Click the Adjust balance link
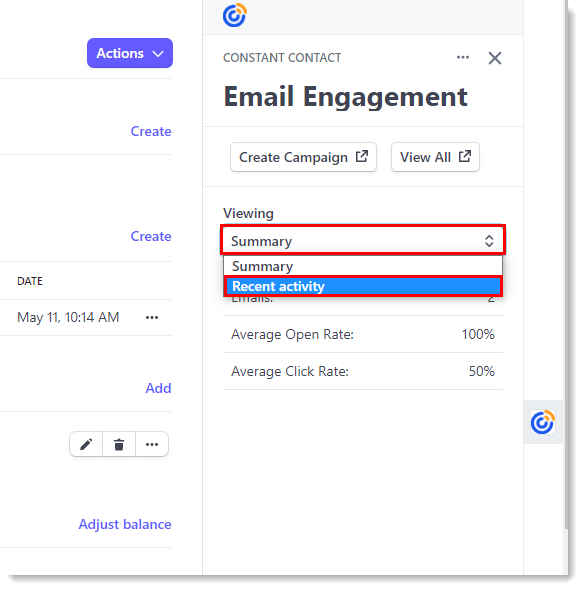Viewport: 583px width, 590px height. point(125,524)
